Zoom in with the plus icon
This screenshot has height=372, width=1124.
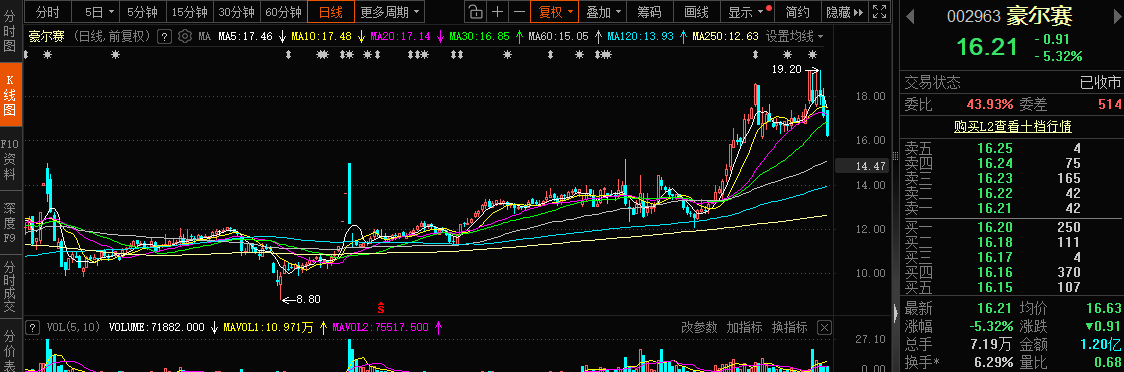497,11
